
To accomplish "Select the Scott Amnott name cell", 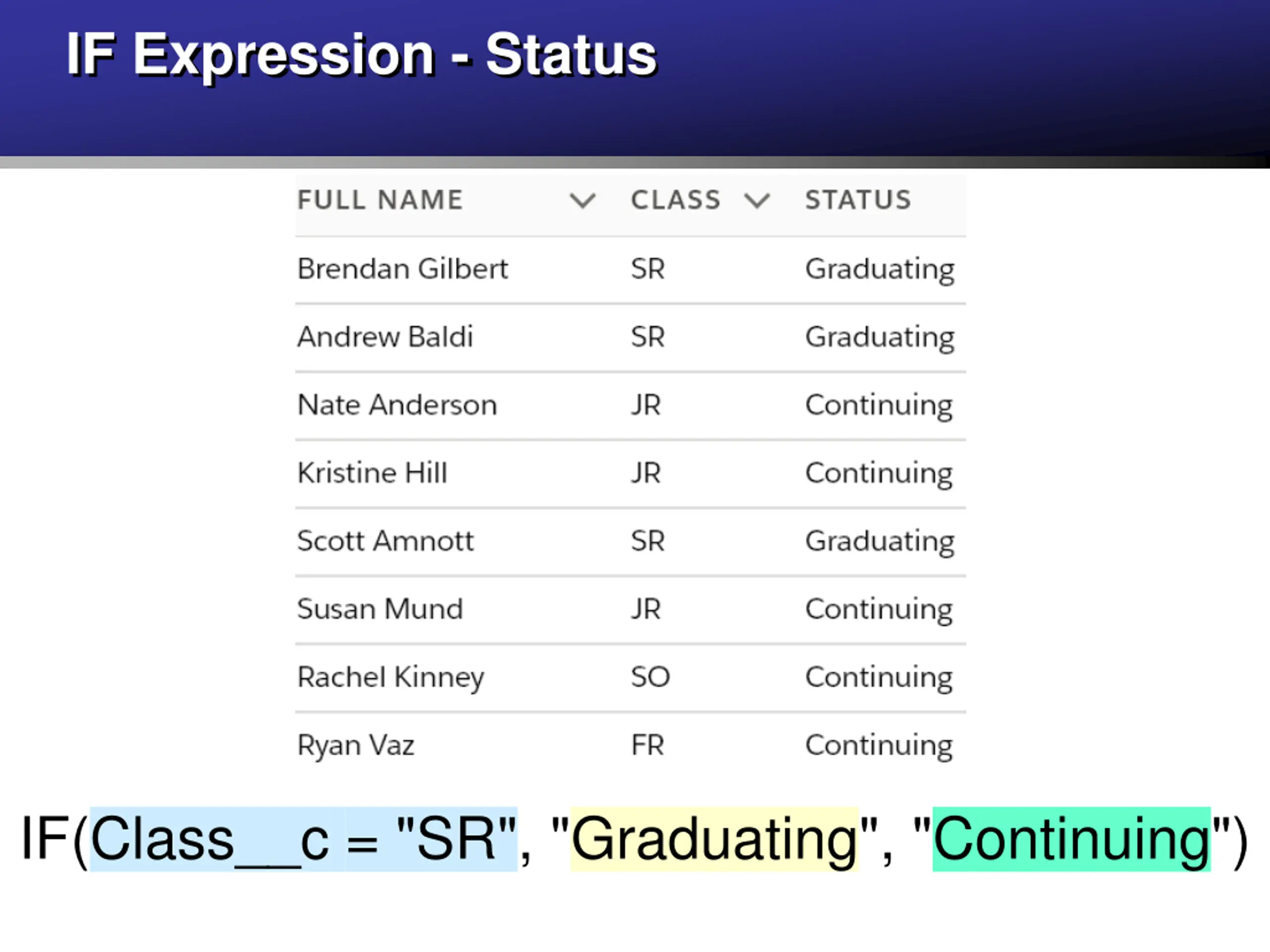I will (385, 540).
